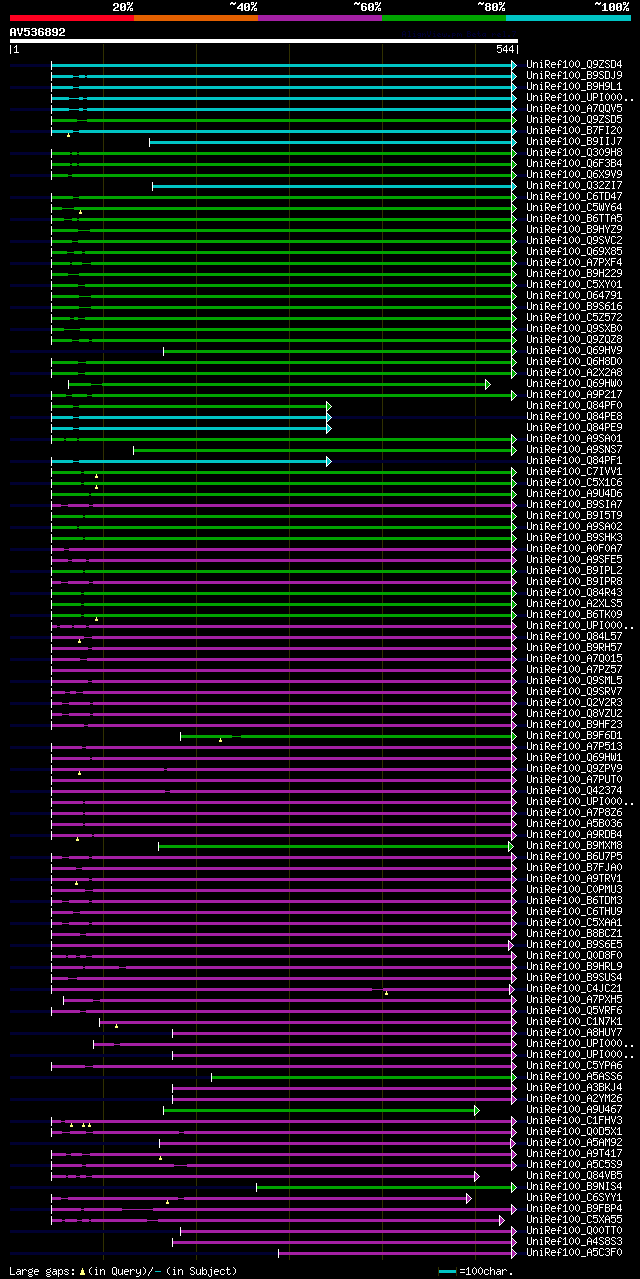
Task: Click the Large gaps legend text
Action: [x=124, y=1271]
